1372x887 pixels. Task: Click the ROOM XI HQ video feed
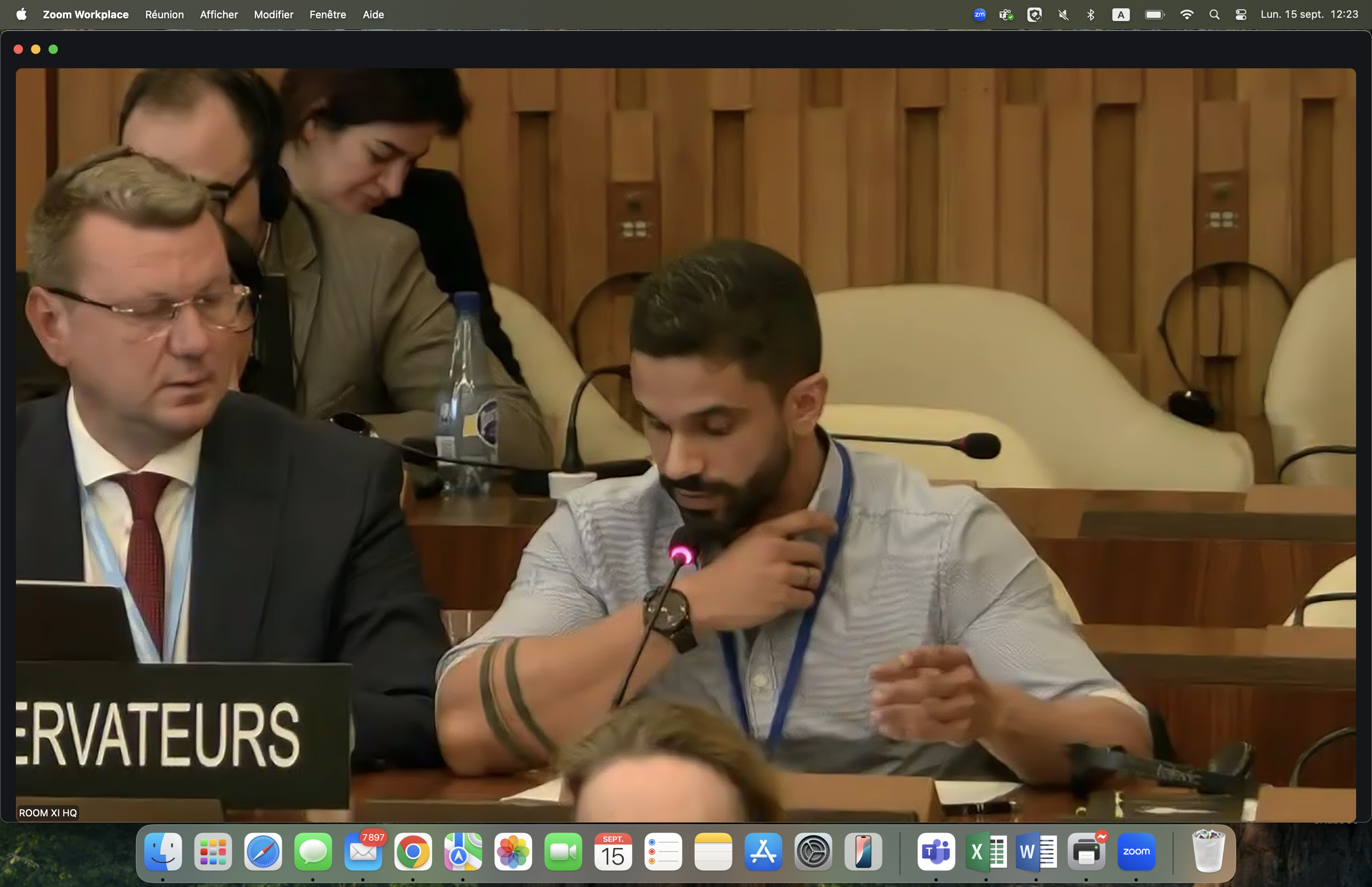coord(685,443)
